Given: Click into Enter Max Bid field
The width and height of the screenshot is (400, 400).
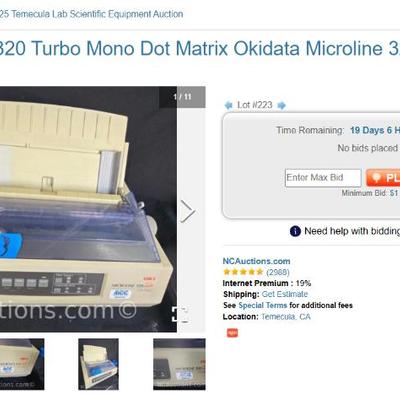Looking at the screenshot, I should tap(323, 178).
